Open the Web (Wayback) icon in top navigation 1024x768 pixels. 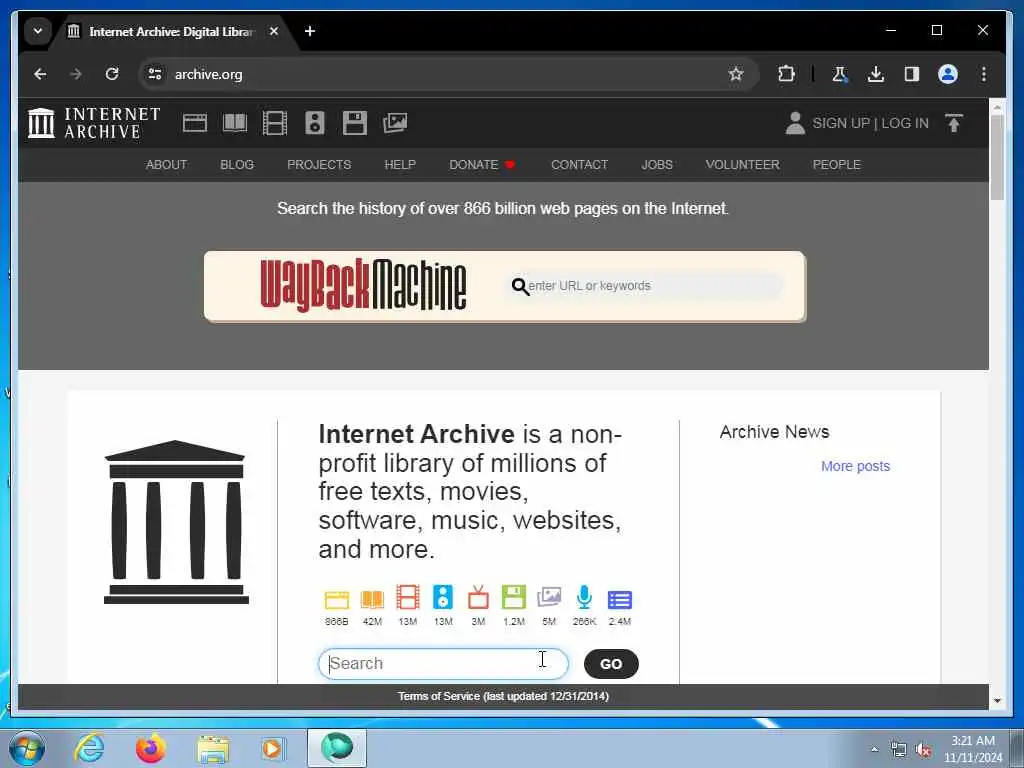click(195, 123)
